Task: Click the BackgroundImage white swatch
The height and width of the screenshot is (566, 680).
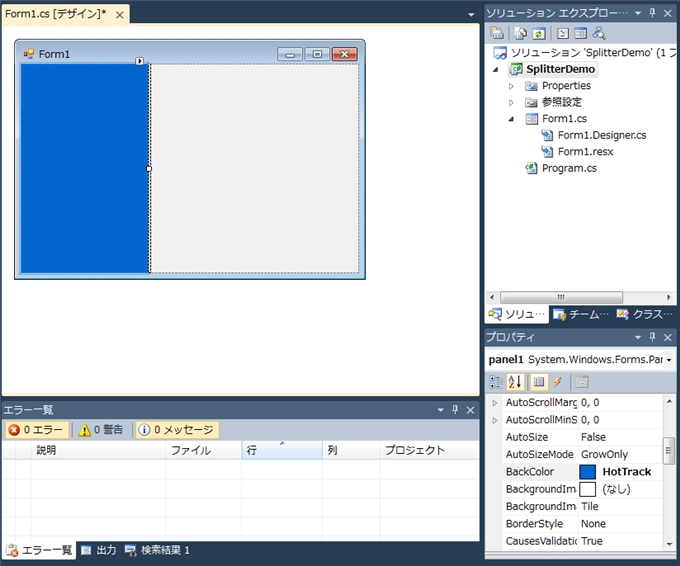Action: [x=588, y=489]
